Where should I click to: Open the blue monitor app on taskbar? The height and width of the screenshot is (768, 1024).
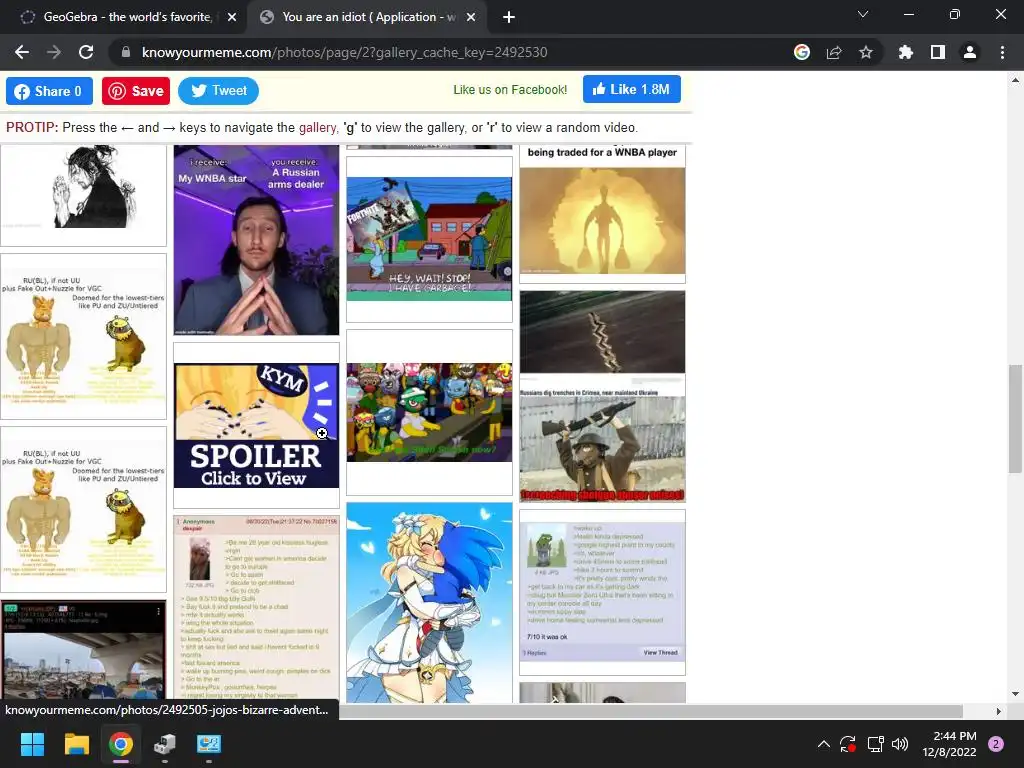point(209,744)
